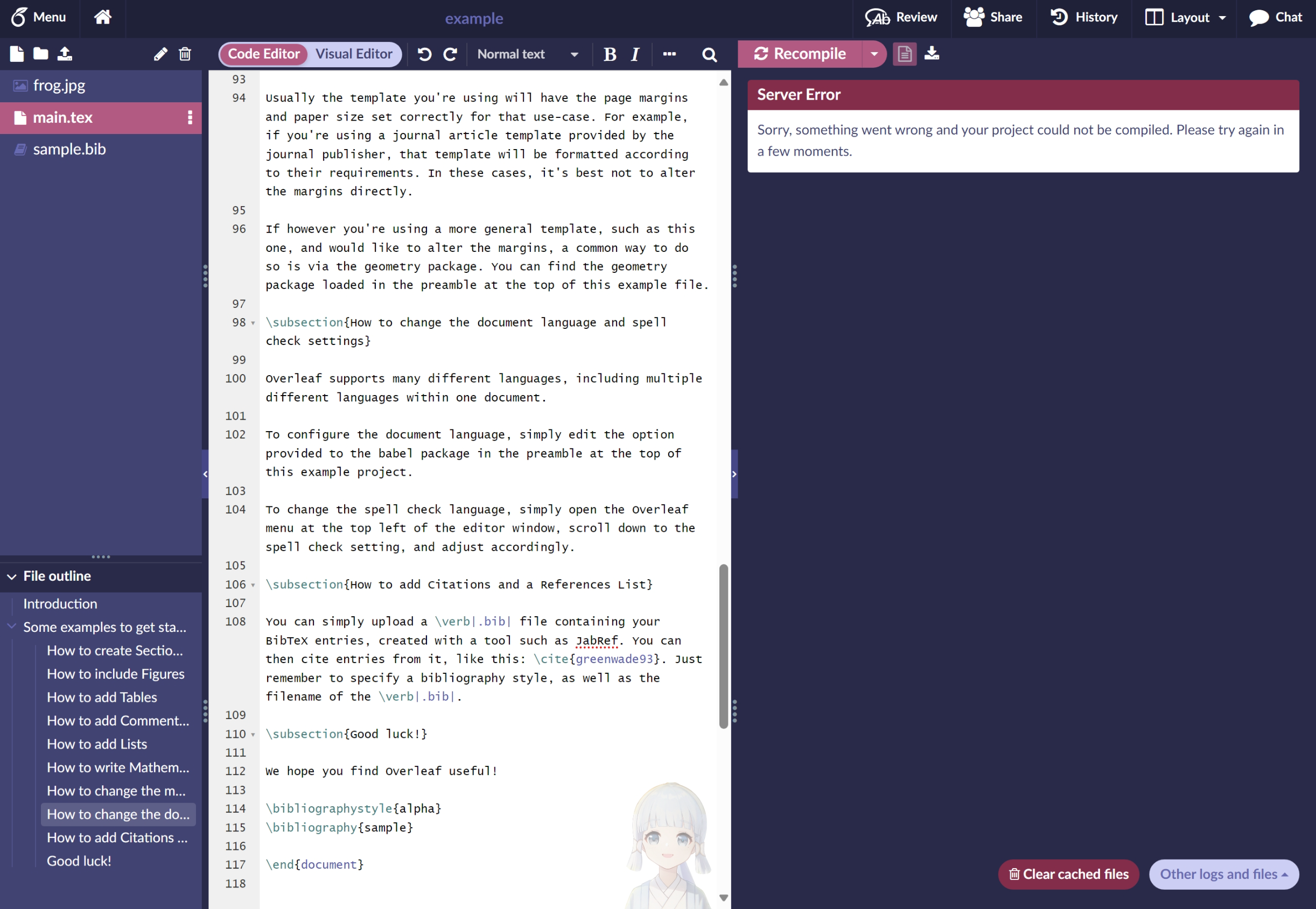Viewport: 1316px width, 909px height.
Task: Create a new folder icon
Action: pos(40,54)
